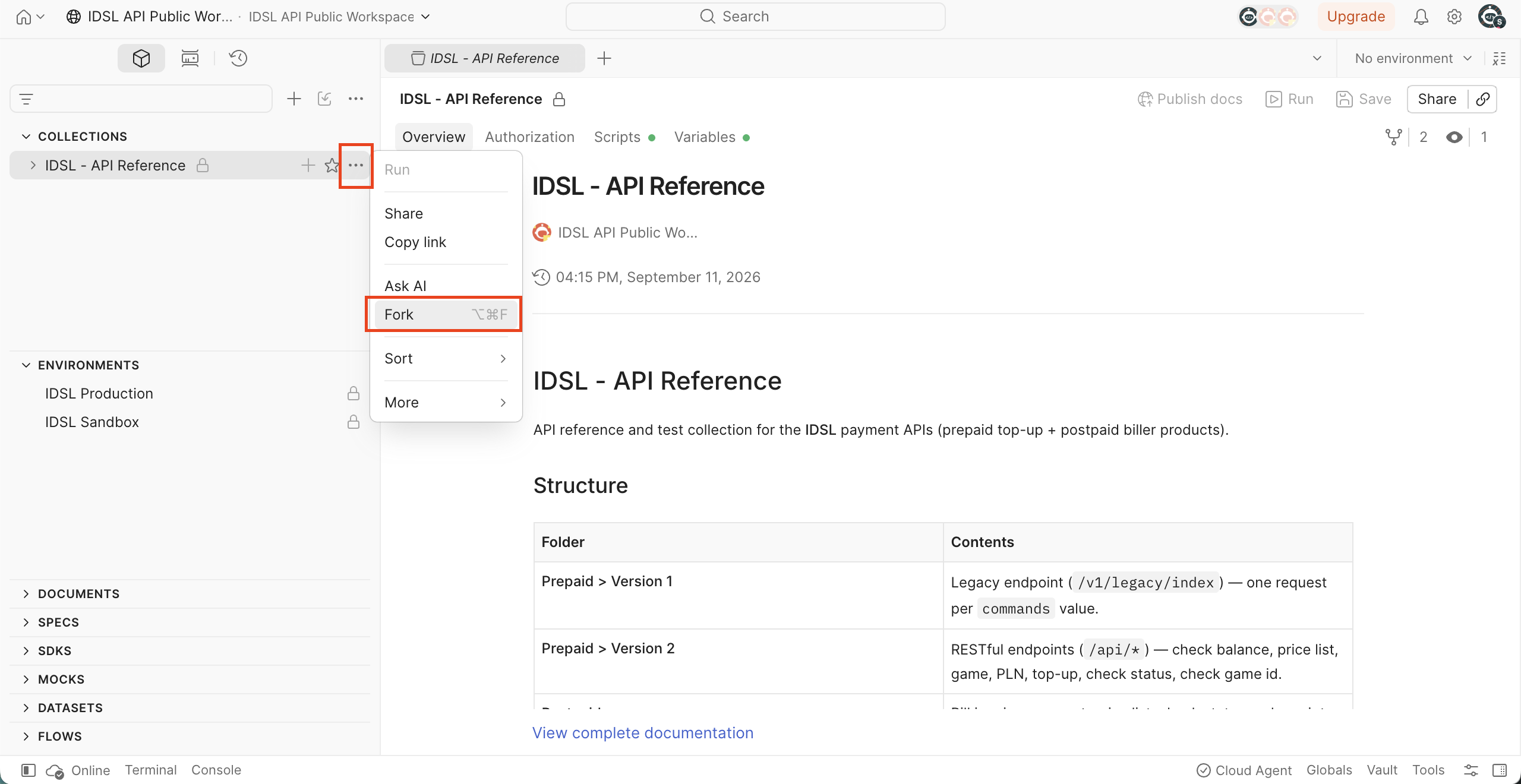Open the environment variables quick-look icon
The image size is (1521, 784).
tap(1499, 58)
